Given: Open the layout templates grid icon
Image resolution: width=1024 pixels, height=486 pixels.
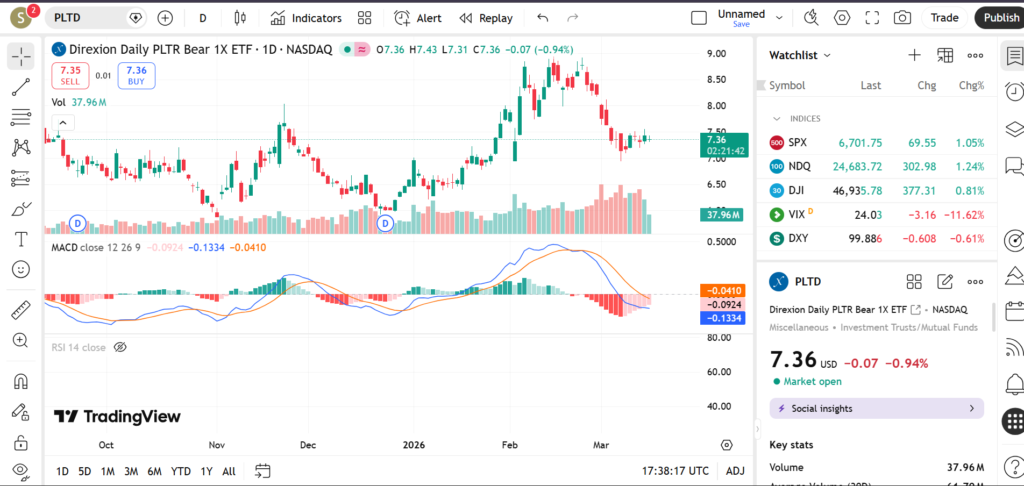Looking at the screenshot, I should 364,18.
